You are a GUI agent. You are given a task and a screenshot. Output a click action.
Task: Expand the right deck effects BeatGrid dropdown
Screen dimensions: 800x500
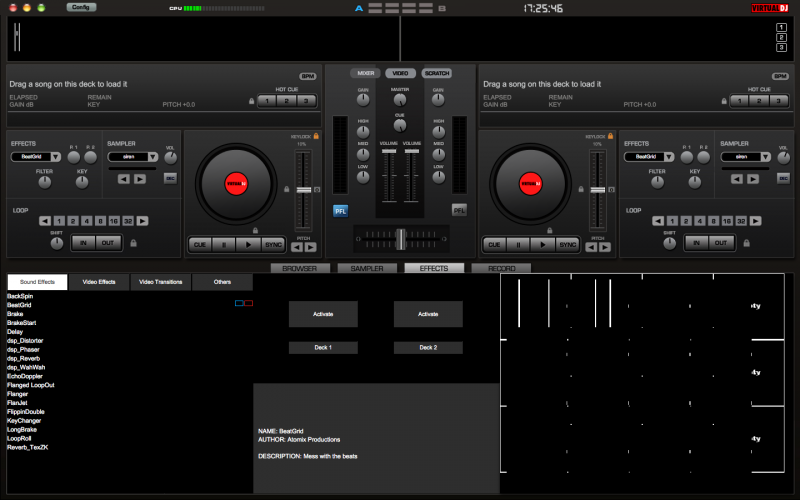669,157
